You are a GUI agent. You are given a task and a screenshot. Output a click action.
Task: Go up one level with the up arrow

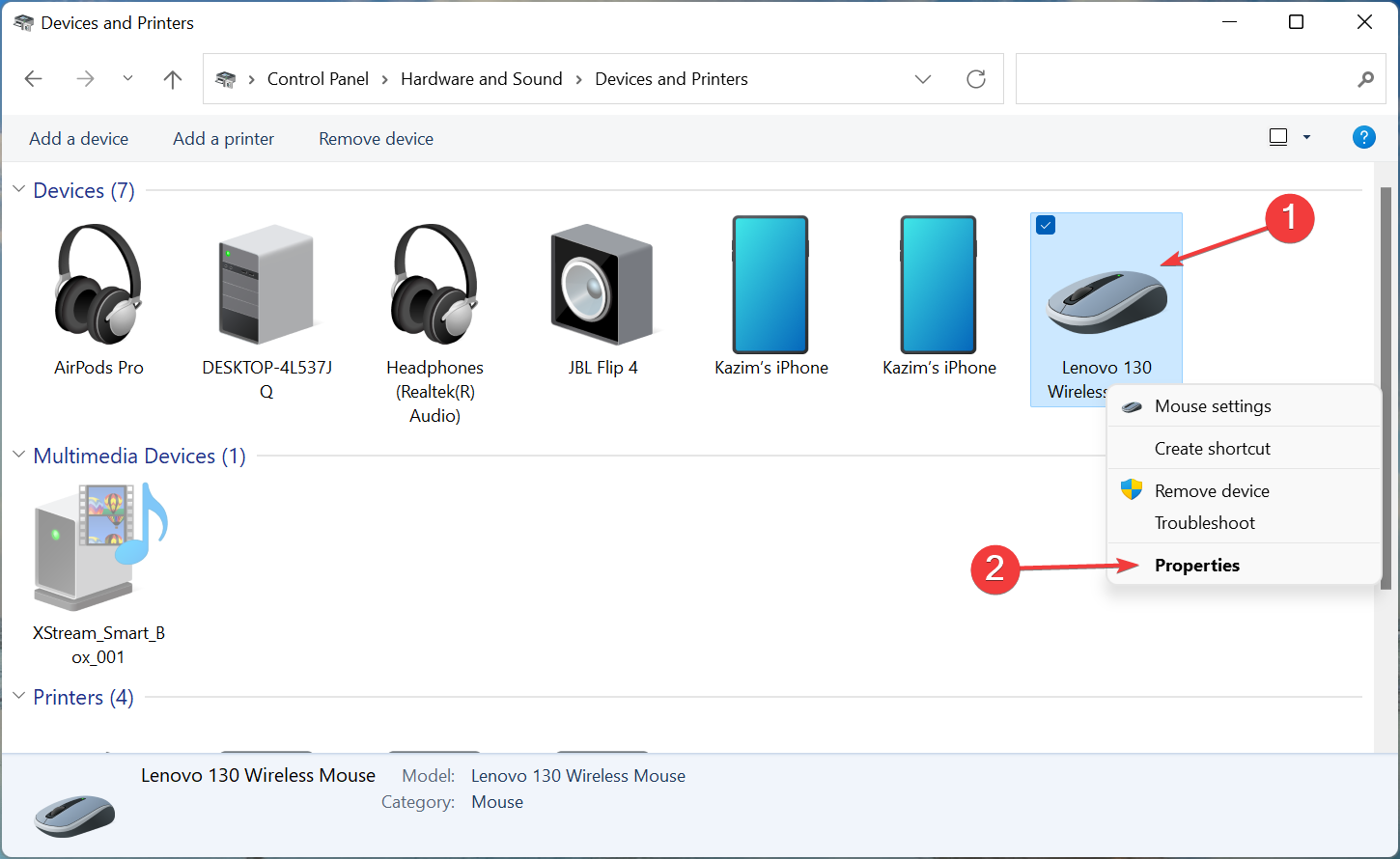pyautogui.click(x=173, y=79)
